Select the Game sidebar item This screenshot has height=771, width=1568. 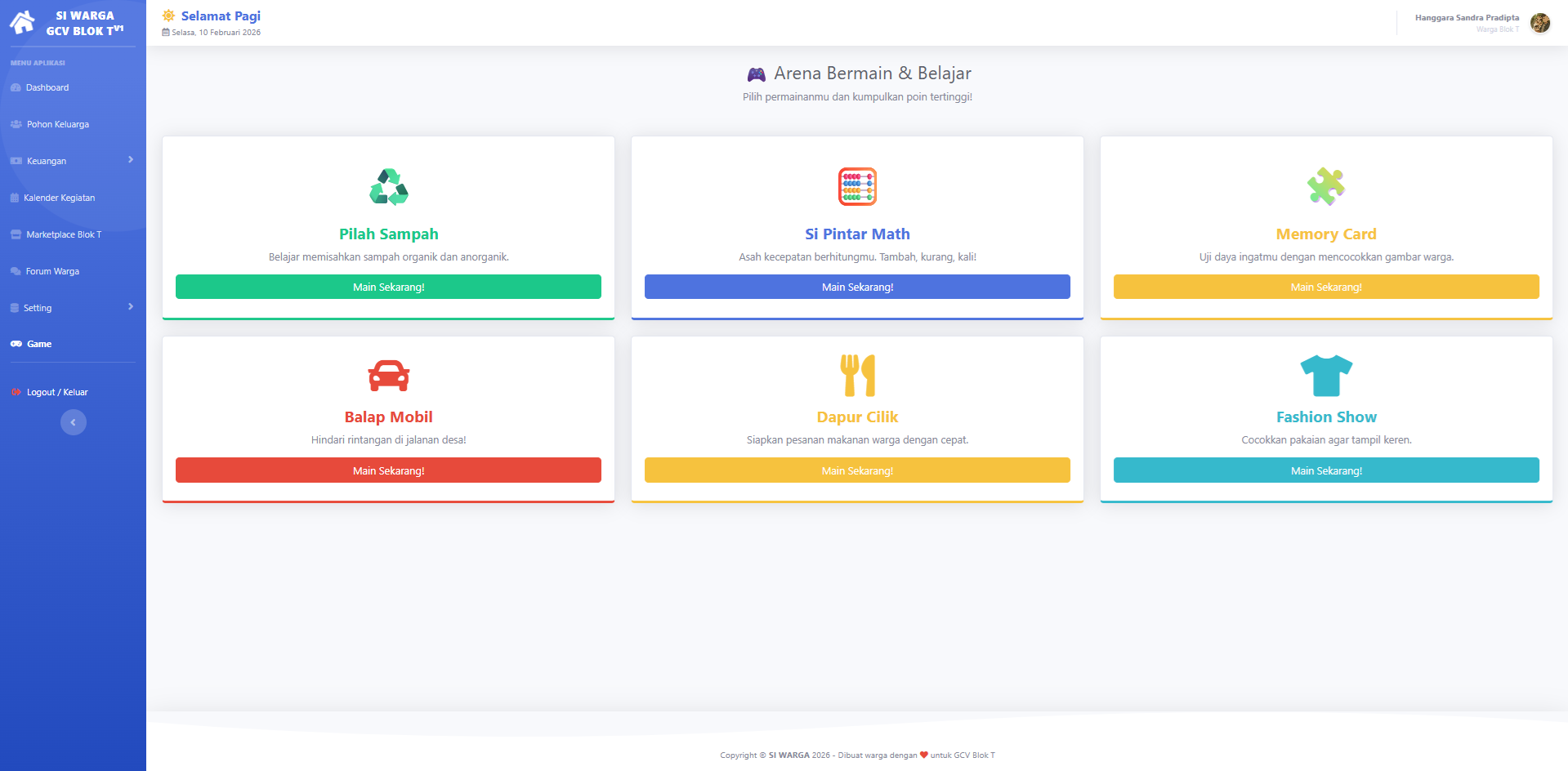coord(39,344)
